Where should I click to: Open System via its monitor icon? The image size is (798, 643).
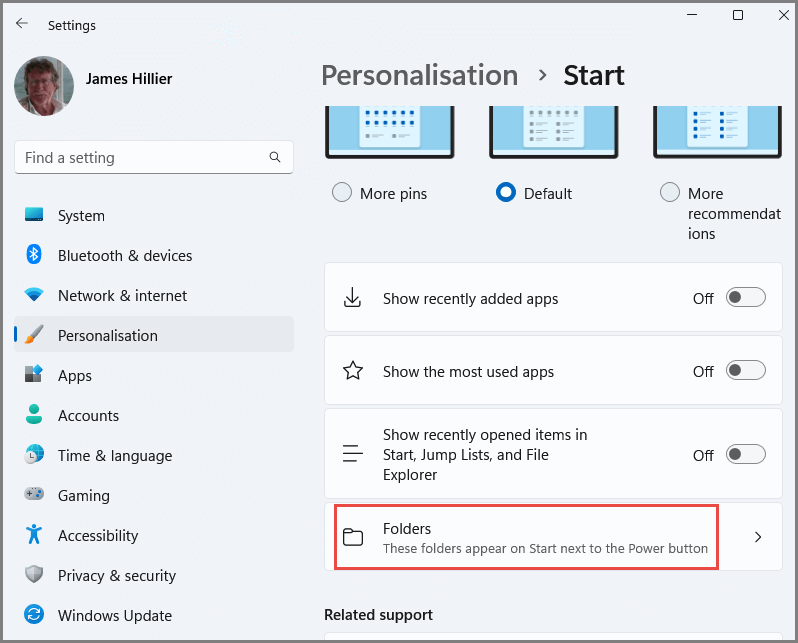click(34, 214)
